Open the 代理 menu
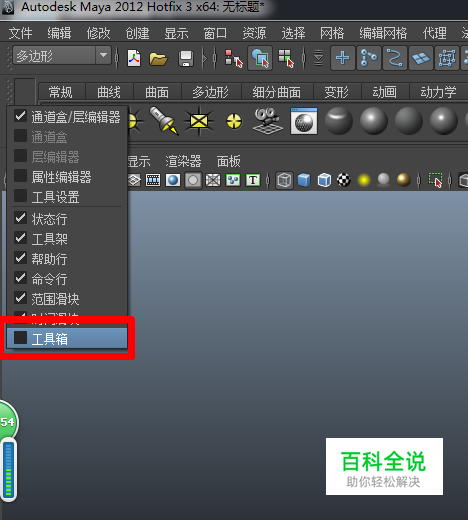This screenshot has height=520, width=468. 435,33
